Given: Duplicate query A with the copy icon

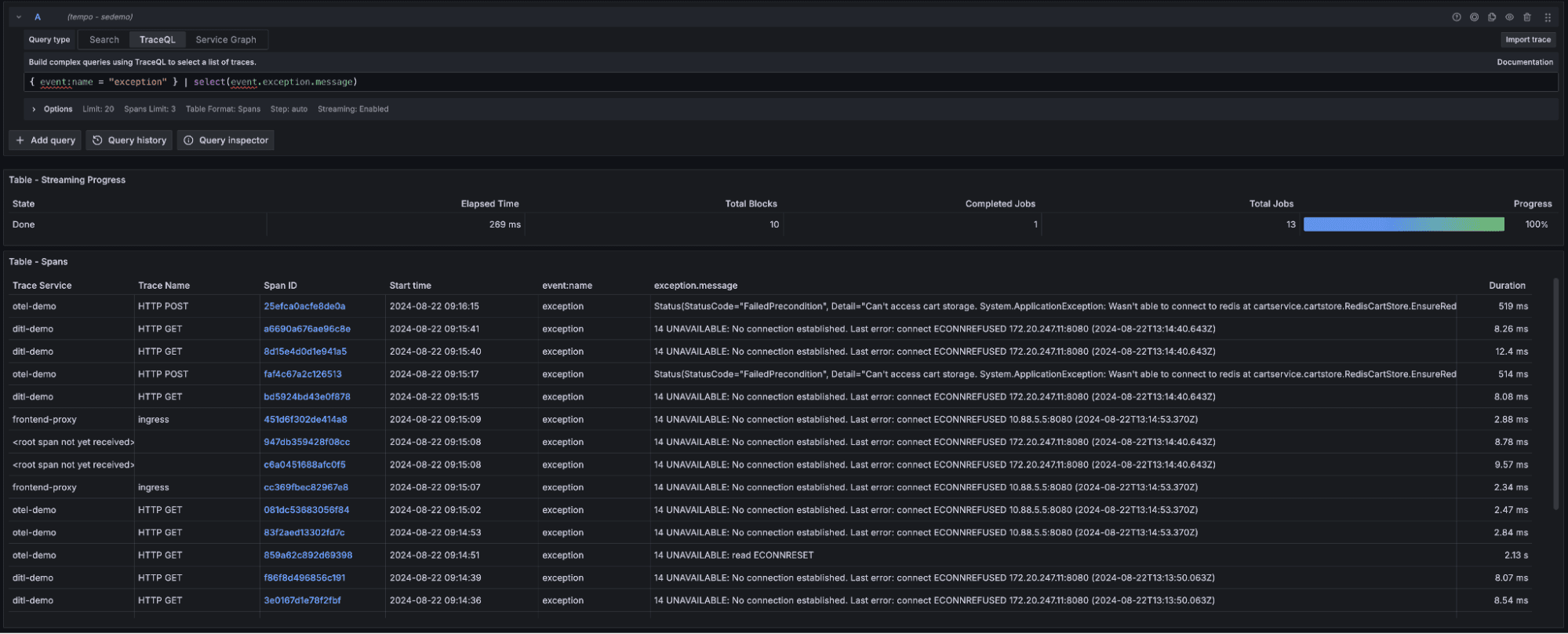Looking at the screenshot, I should (x=1492, y=17).
